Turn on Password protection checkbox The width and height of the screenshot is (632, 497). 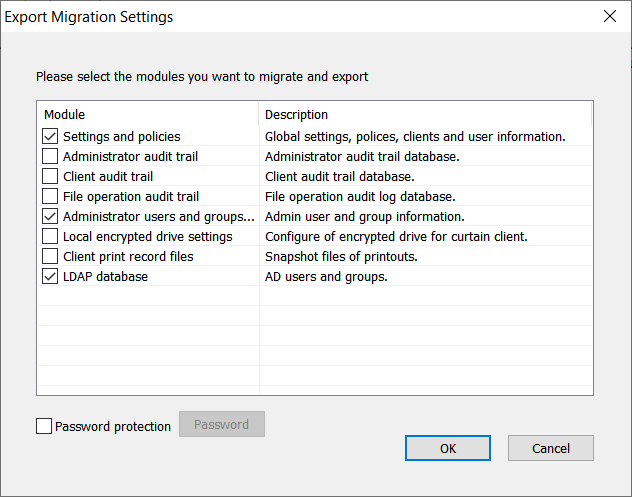(44, 426)
